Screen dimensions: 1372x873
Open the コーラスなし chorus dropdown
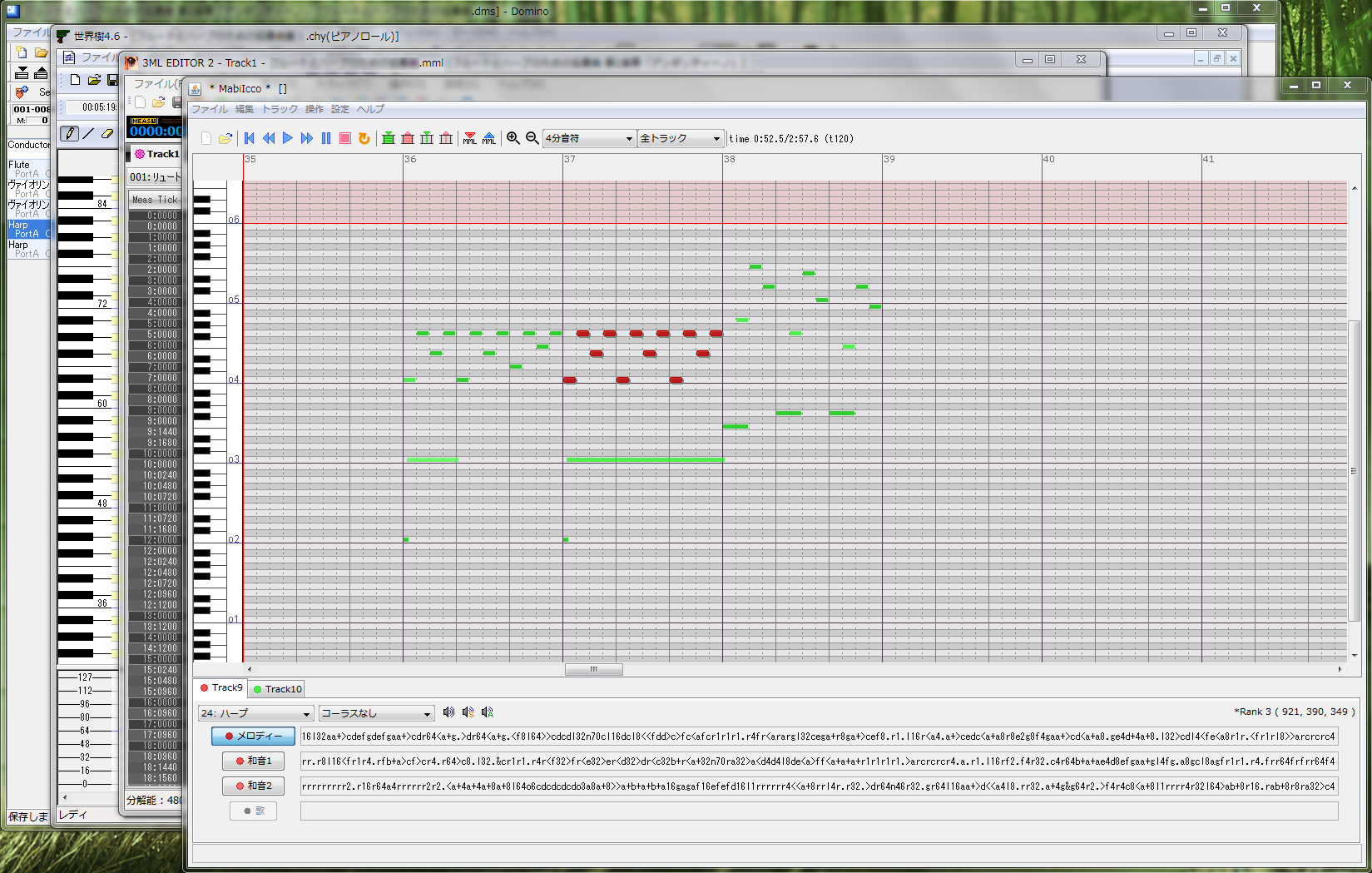(377, 713)
